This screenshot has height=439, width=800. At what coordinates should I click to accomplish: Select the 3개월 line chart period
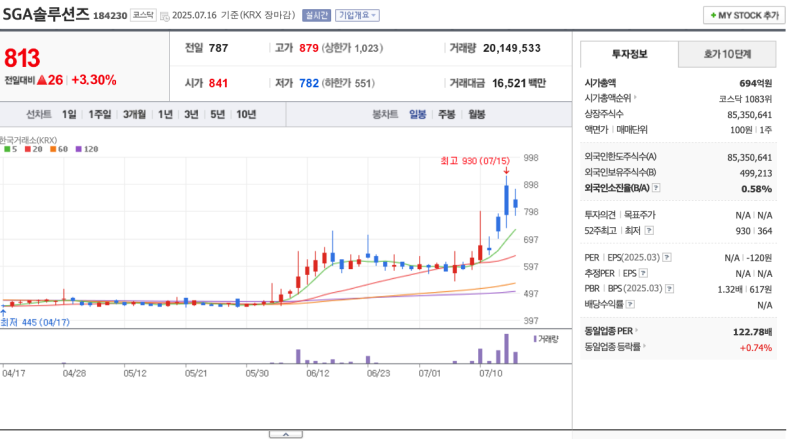[x=134, y=114]
